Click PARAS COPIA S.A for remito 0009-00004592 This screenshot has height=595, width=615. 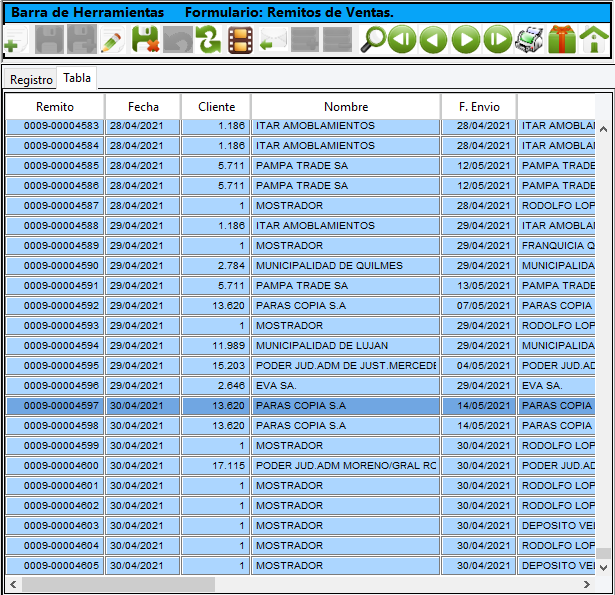[346, 306]
